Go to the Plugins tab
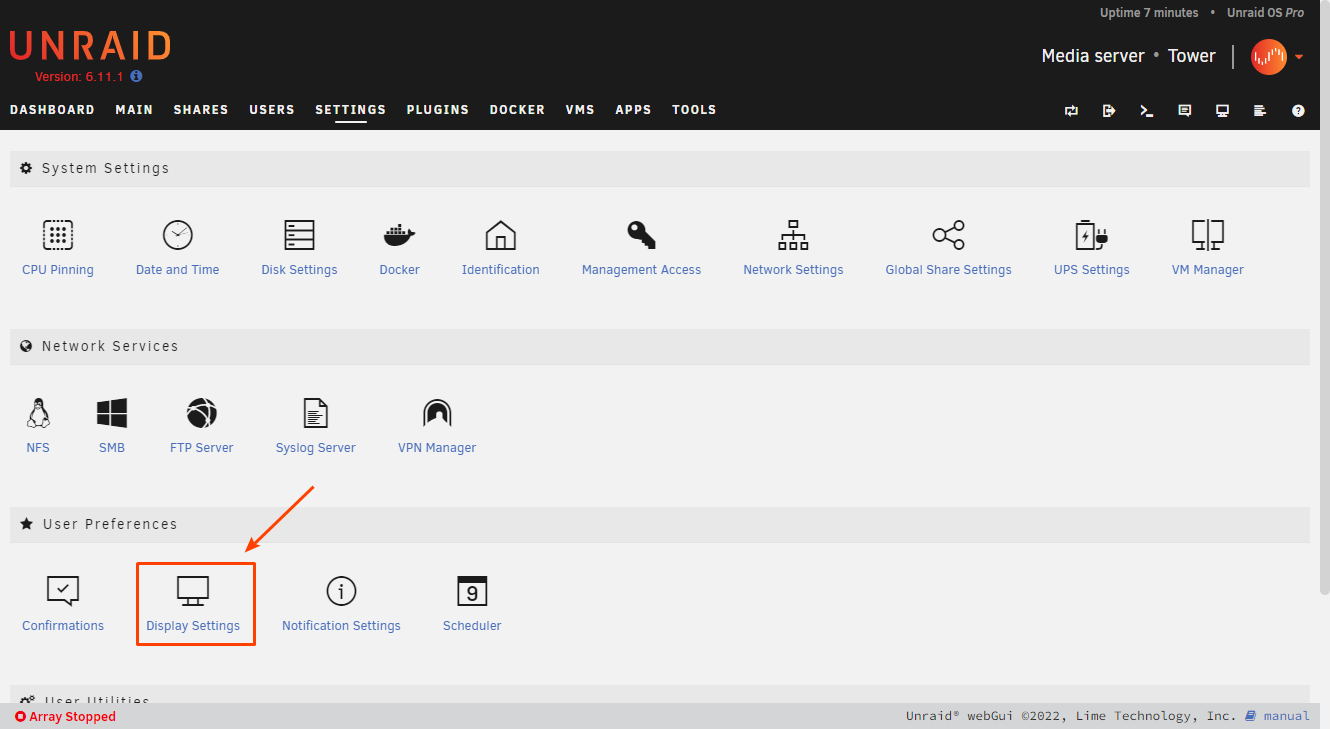 coord(437,110)
